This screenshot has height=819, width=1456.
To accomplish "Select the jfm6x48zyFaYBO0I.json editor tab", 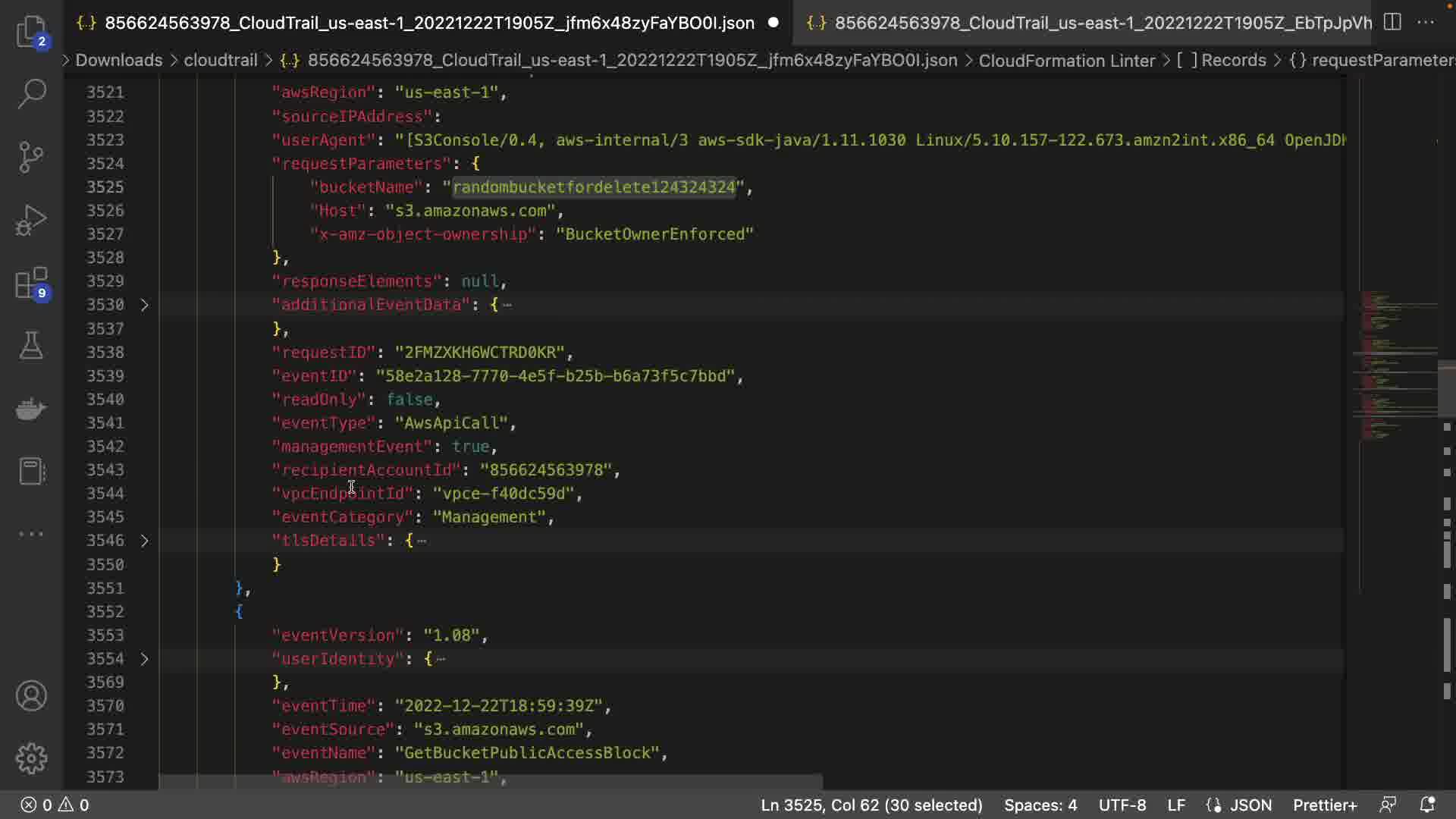I will point(428,23).
